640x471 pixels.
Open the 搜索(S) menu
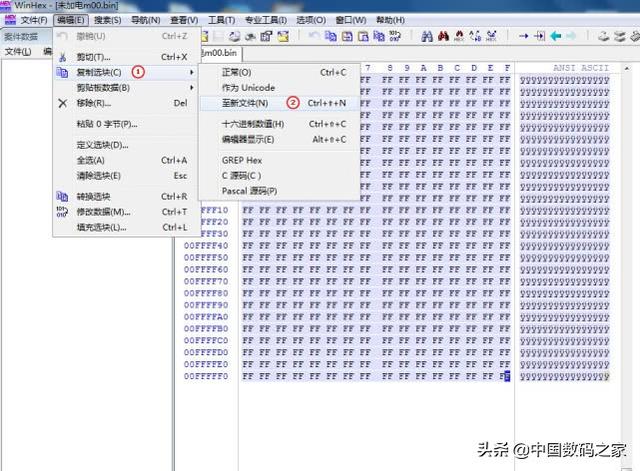[107, 20]
